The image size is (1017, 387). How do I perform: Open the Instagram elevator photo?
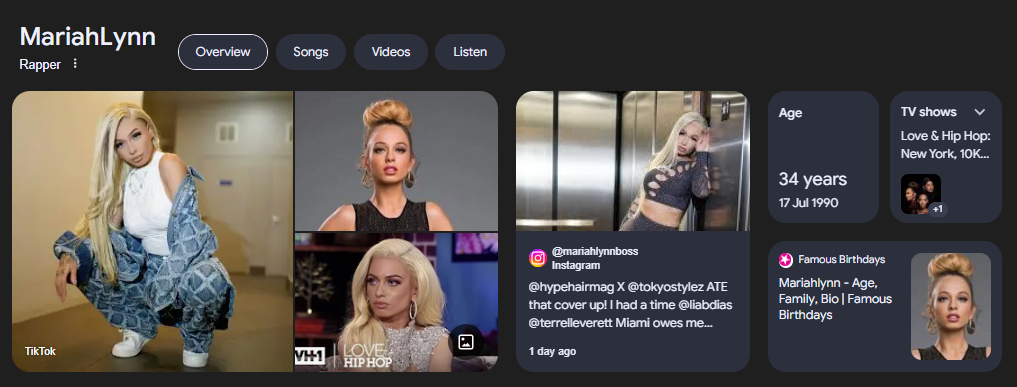(633, 161)
